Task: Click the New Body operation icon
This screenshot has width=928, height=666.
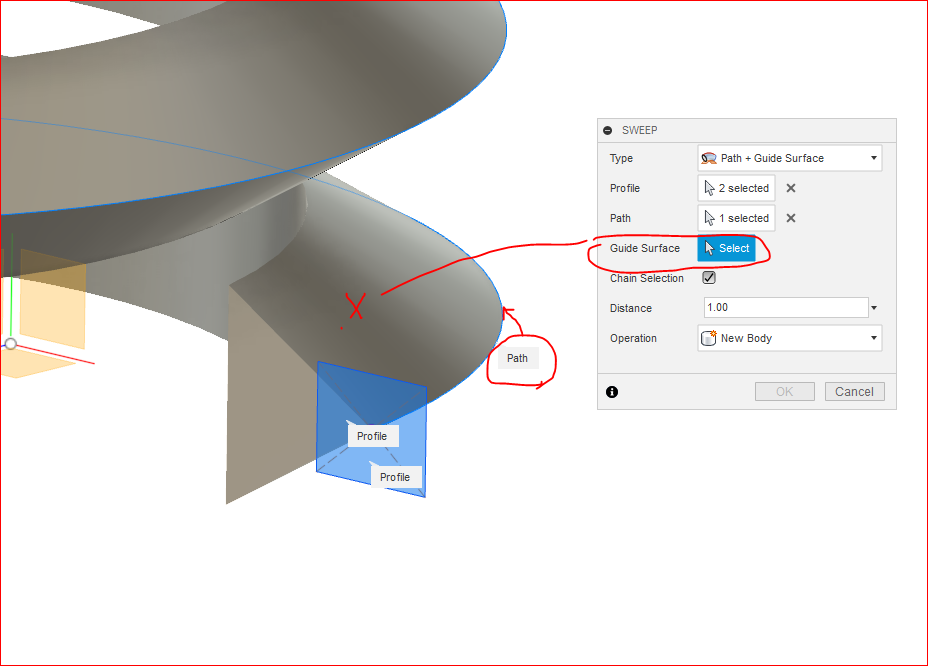Action: (711, 338)
